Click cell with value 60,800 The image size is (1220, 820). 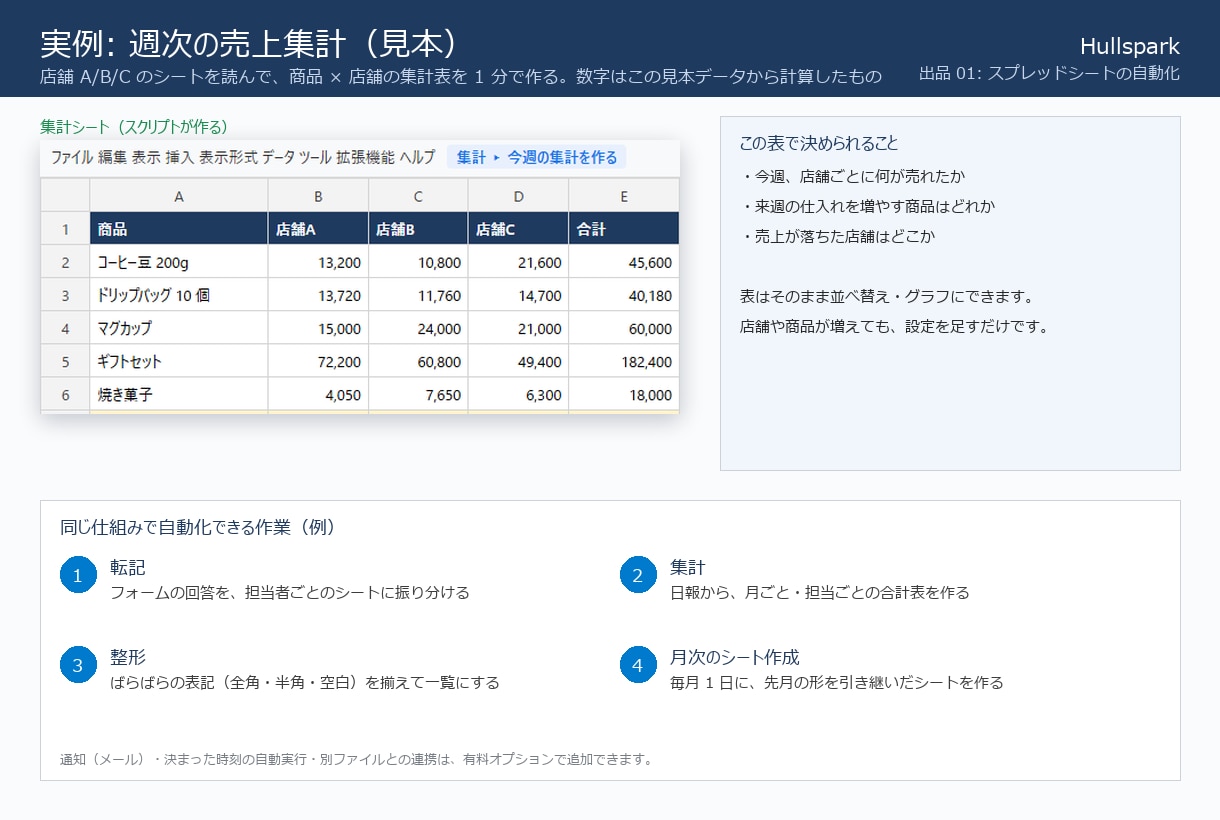tap(418, 361)
